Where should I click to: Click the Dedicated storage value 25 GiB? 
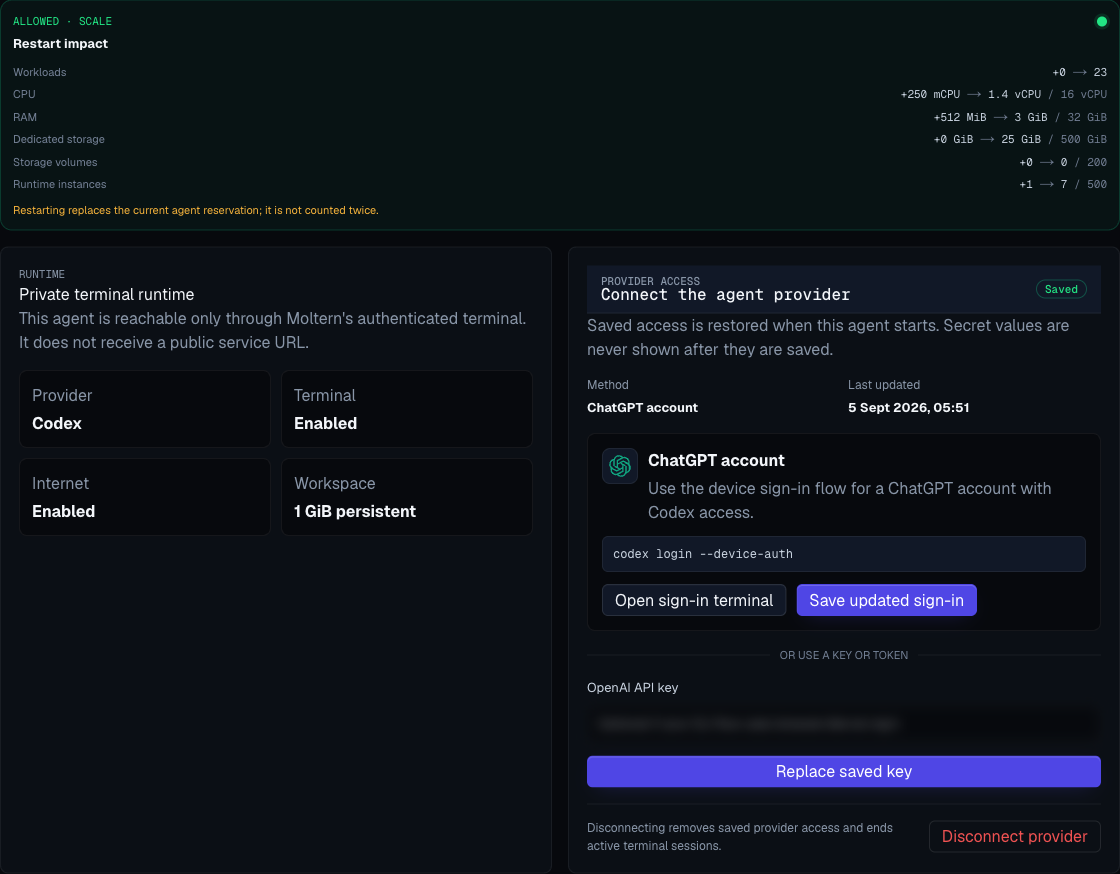[x=1021, y=139]
